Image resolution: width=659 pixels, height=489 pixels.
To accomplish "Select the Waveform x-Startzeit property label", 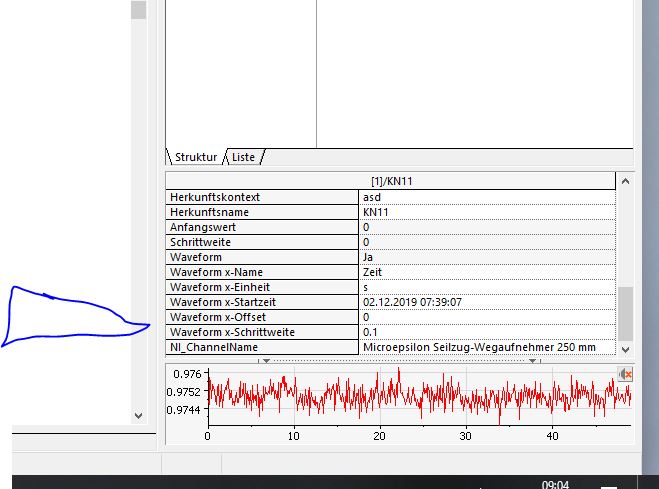I will coord(262,302).
